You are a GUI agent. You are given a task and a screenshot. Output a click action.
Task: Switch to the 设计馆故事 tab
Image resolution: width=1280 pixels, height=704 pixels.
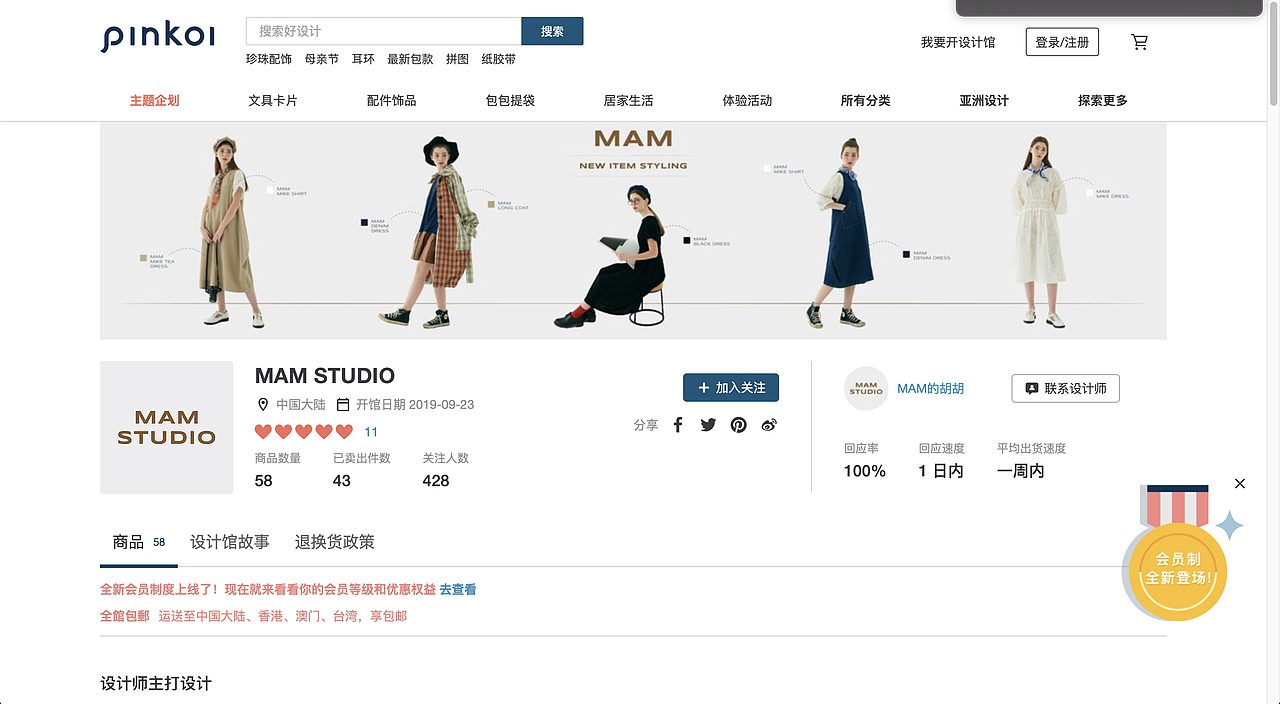pos(228,541)
